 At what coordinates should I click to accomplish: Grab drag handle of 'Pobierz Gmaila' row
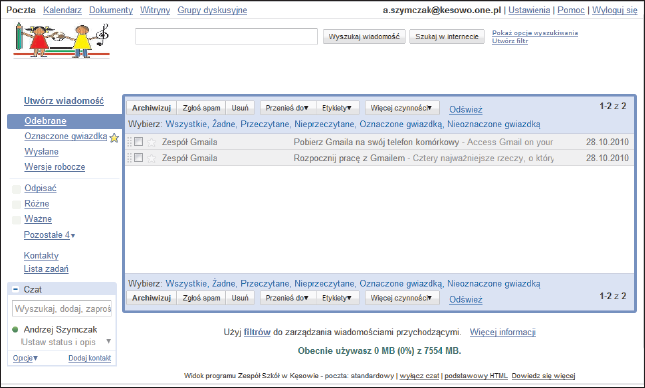pyautogui.click(x=129, y=142)
